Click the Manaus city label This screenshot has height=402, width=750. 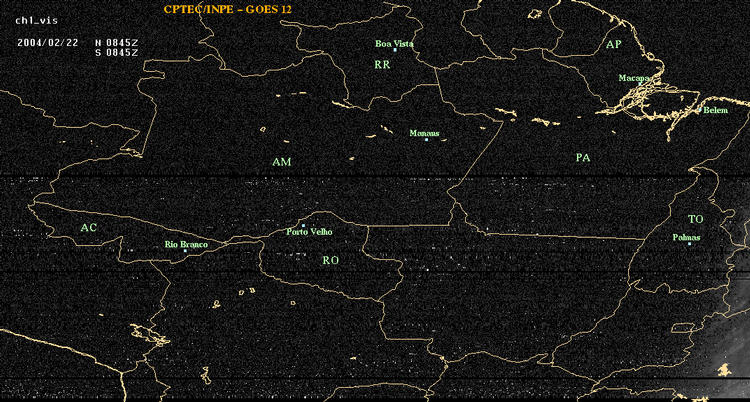pyautogui.click(x=424, y=134)
